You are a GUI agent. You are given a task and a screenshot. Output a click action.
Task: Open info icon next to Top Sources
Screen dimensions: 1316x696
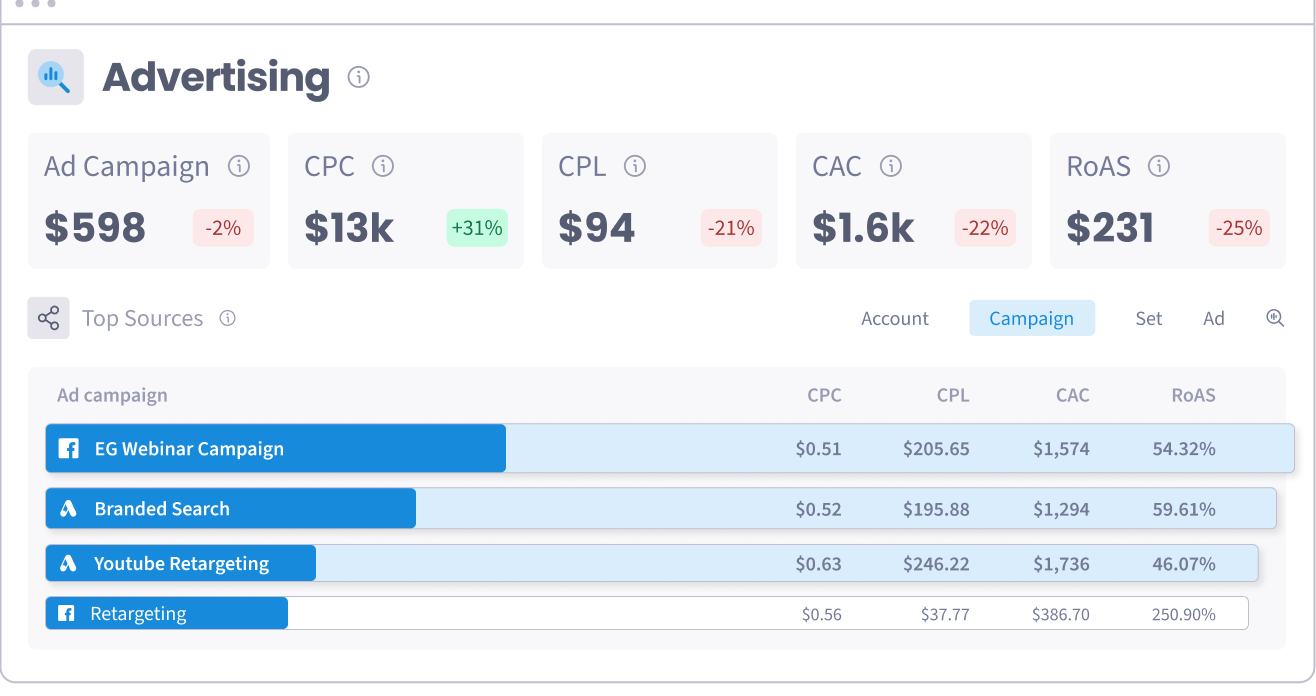[x=227, y=318]
